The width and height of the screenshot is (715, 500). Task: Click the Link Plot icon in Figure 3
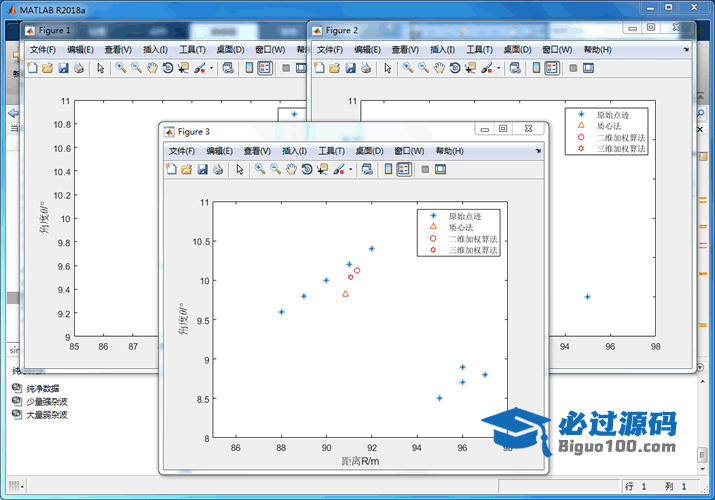pyautogui.click(x=367, y=169)
